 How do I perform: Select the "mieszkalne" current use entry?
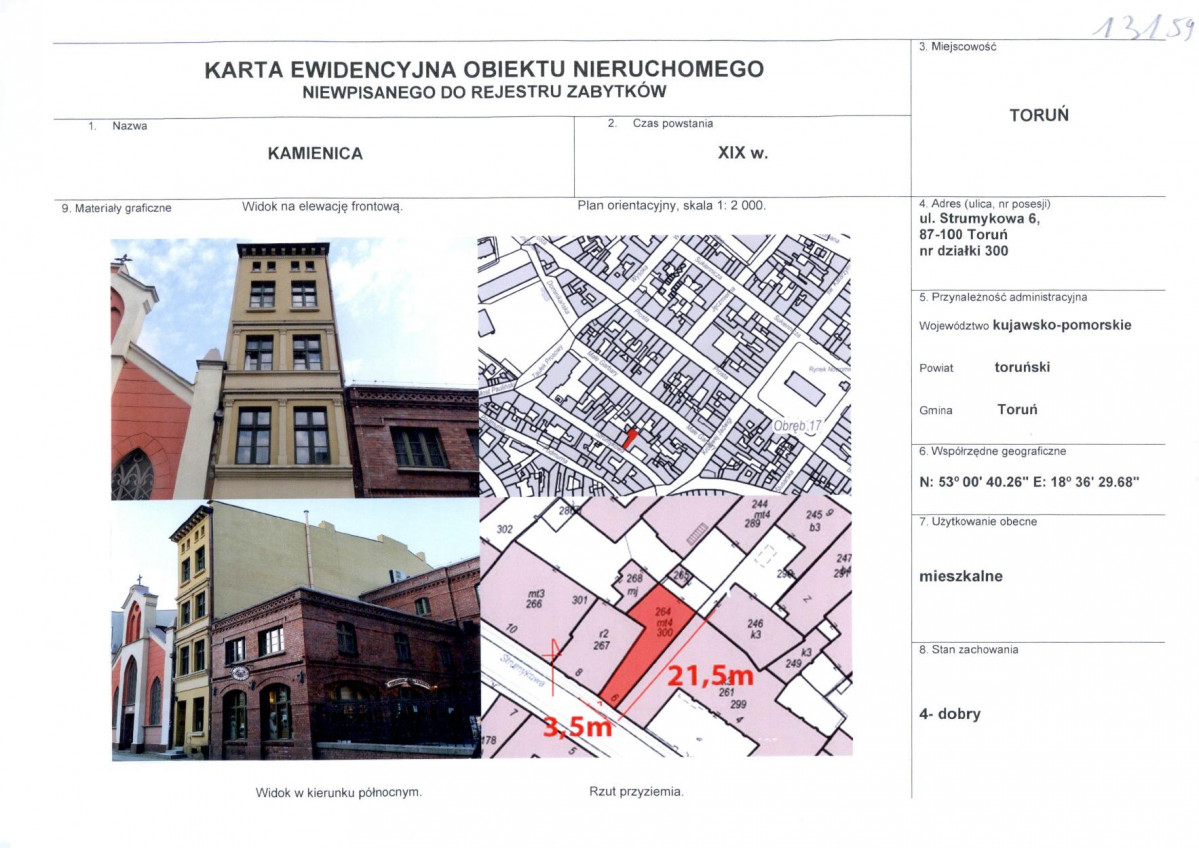click(x=962, y=576)
